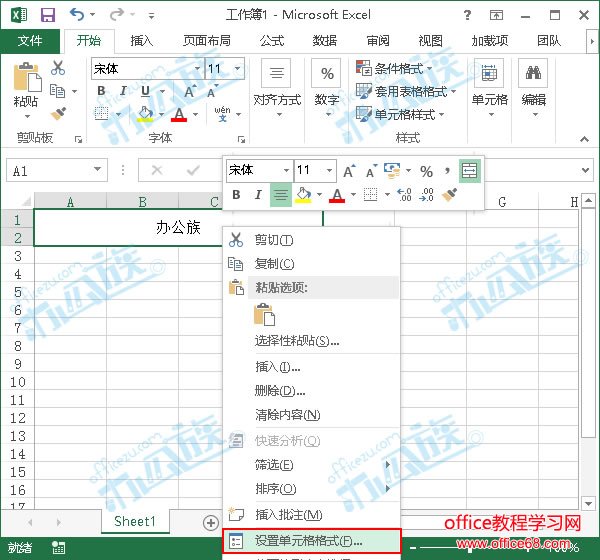Save the workbook with the floppy icon
Image resolution: width=600 pixels, height=560 pixels.
(x=48, y=15)
